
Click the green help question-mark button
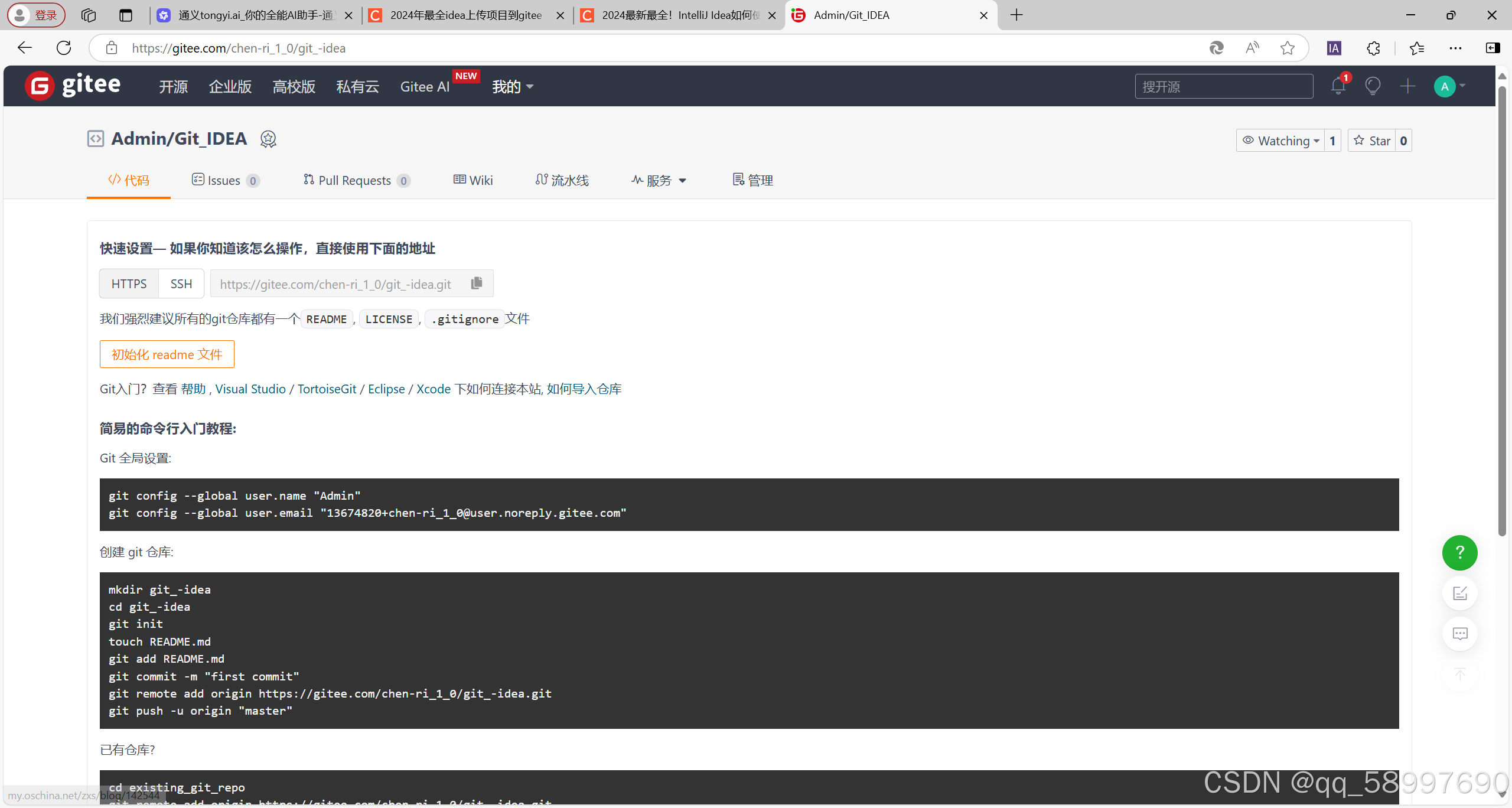click(x=1459, y=553)
